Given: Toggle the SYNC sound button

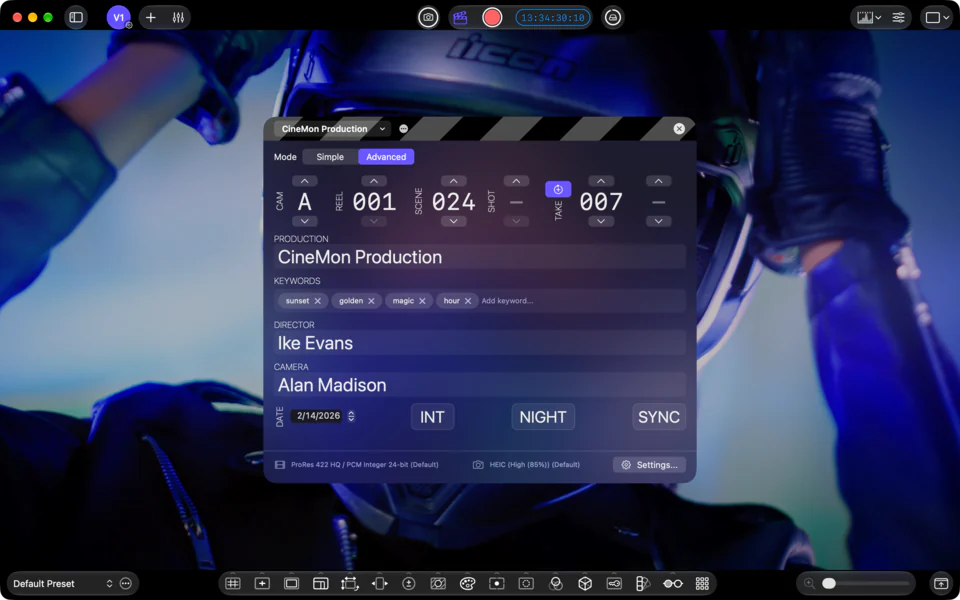Looking at the screenshot, I should point(659,417).
